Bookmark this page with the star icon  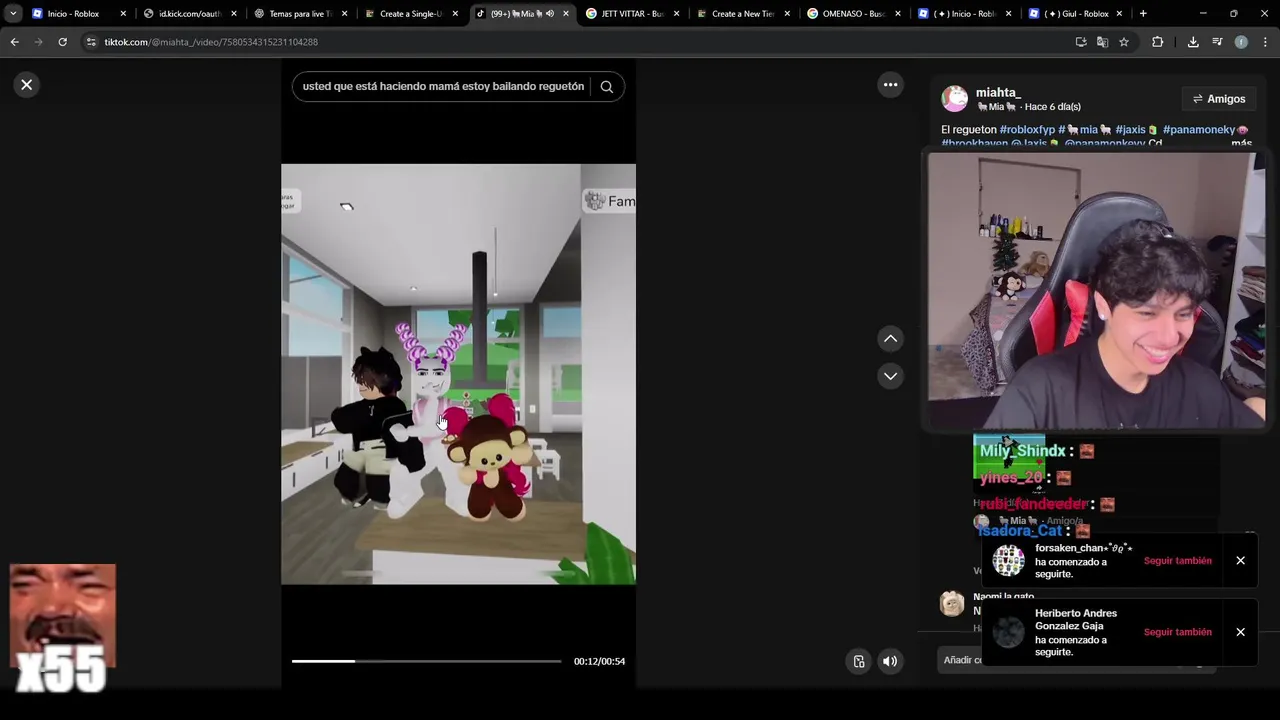tap(1124, 42)
